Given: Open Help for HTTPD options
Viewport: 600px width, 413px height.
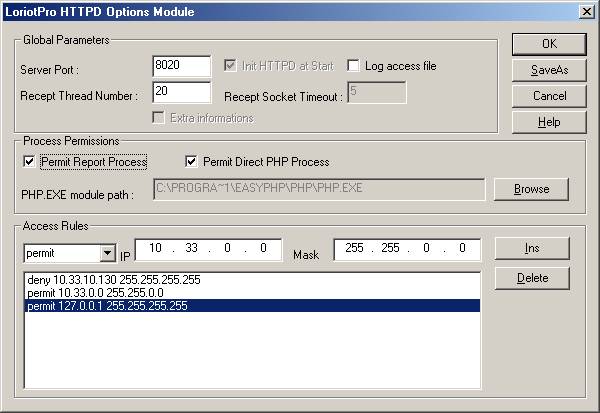Looking at the screenshot, I should [548, 121].
